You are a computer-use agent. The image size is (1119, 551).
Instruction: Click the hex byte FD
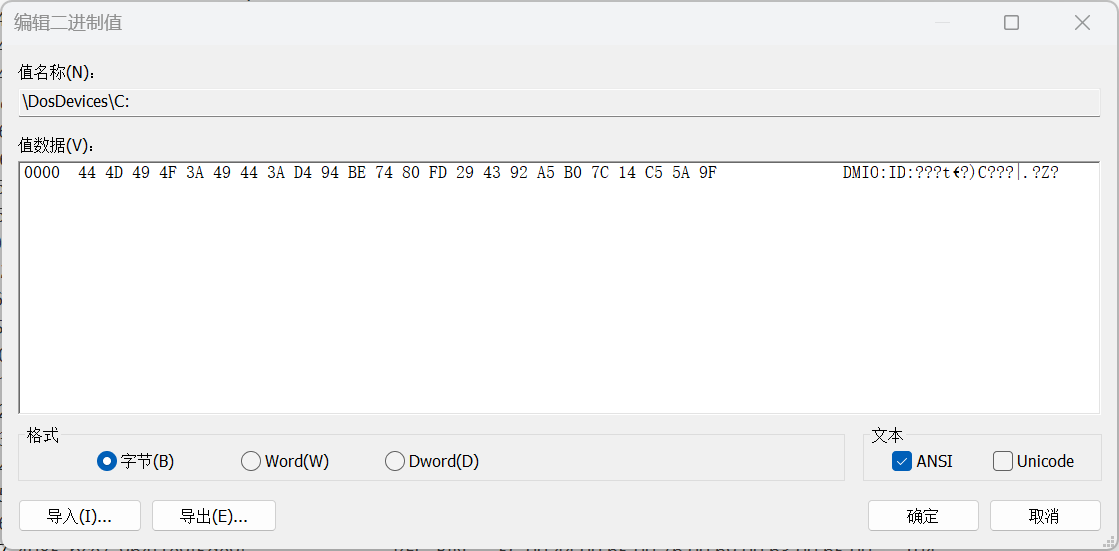point(437,173)
